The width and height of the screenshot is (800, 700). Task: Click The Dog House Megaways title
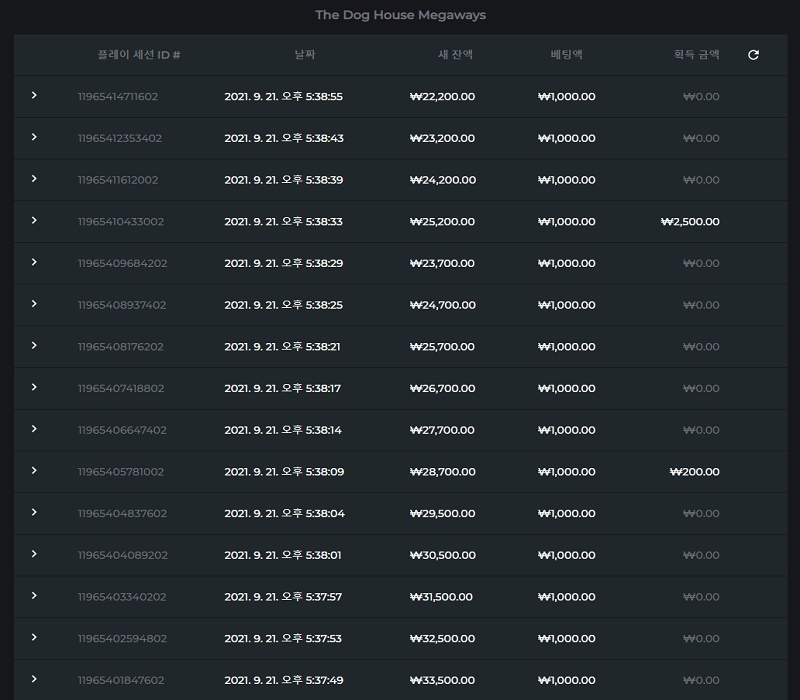point(401,15)
